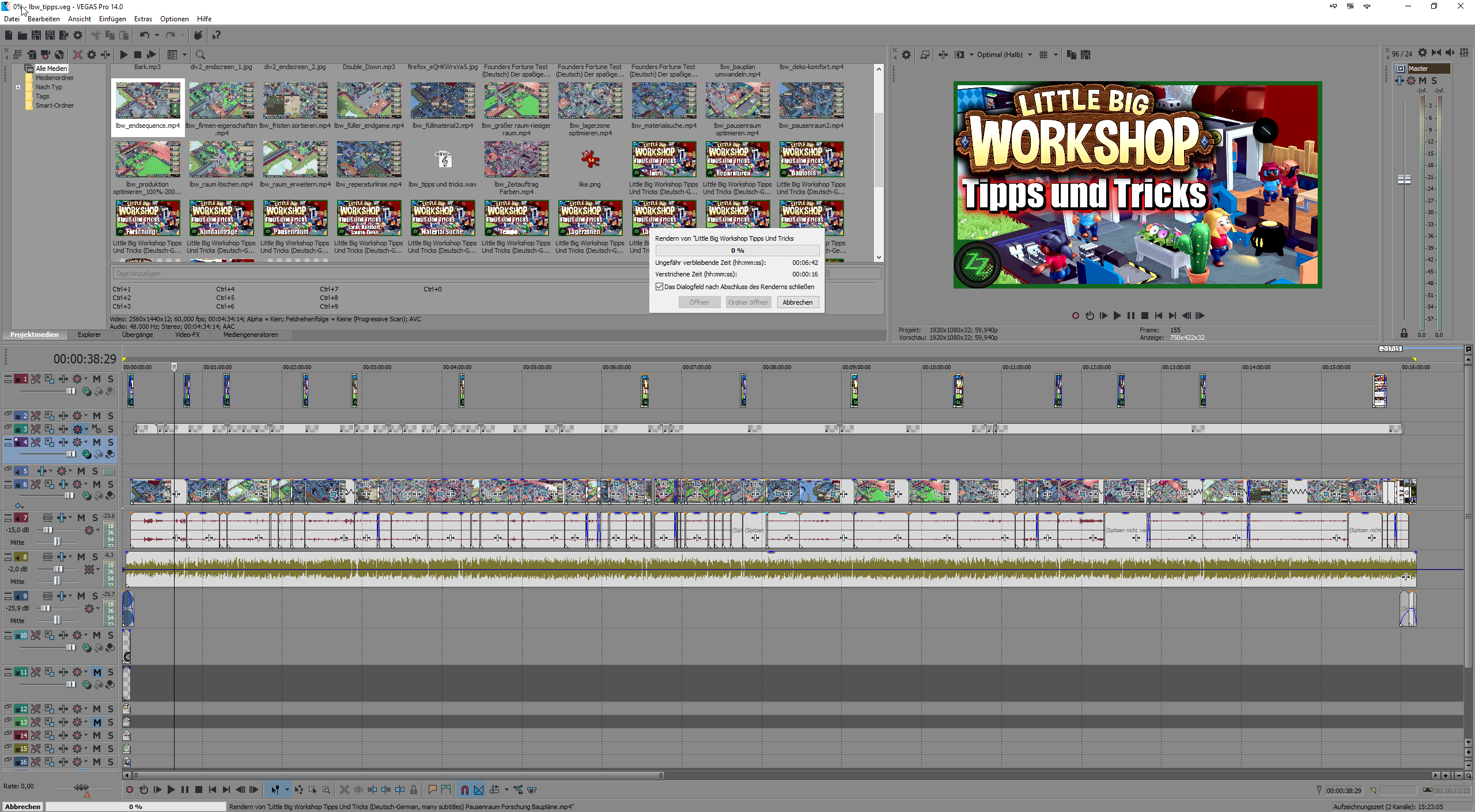
Task: Click Abbrechen button in status bar
Action: click(x=23, y=806)
